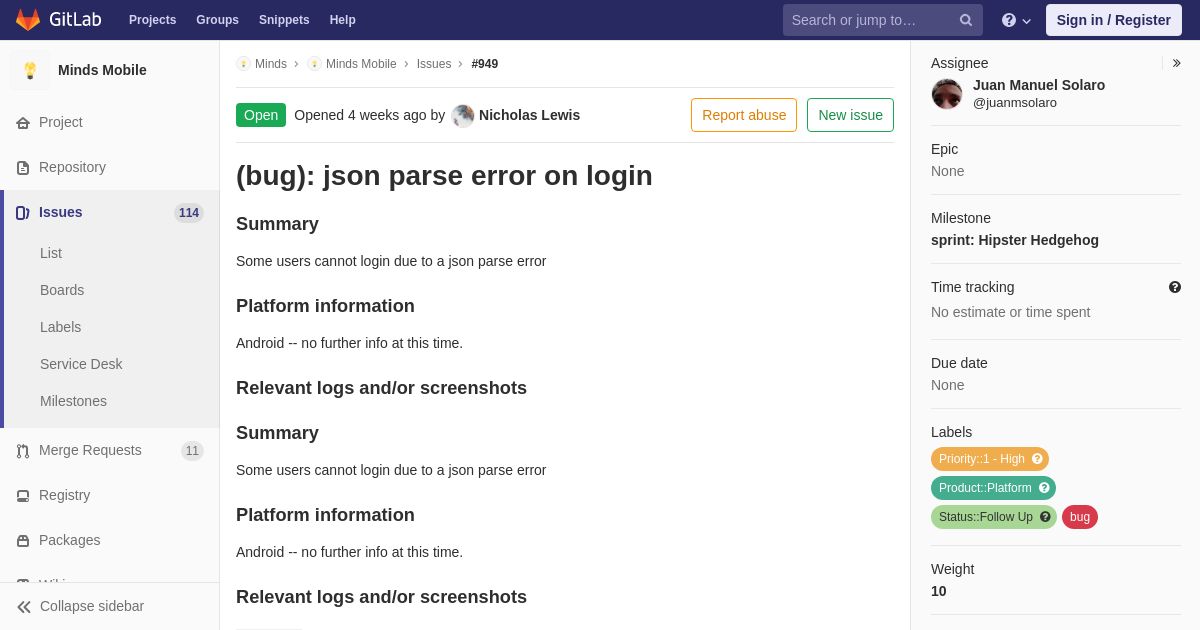Image resolution: width=1200 pixels, height=630 pixels.
Task: Open Help in the top navigation
Action: 343,20
